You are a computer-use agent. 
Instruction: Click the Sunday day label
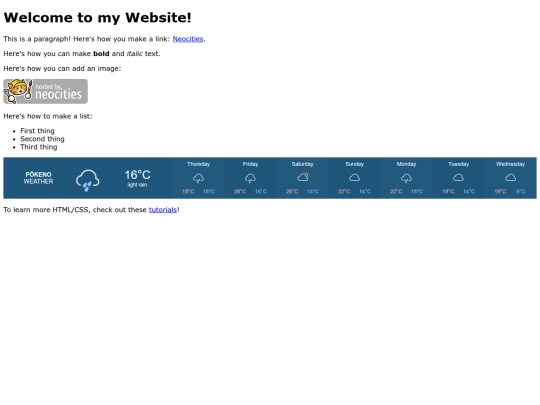point(354,164)
